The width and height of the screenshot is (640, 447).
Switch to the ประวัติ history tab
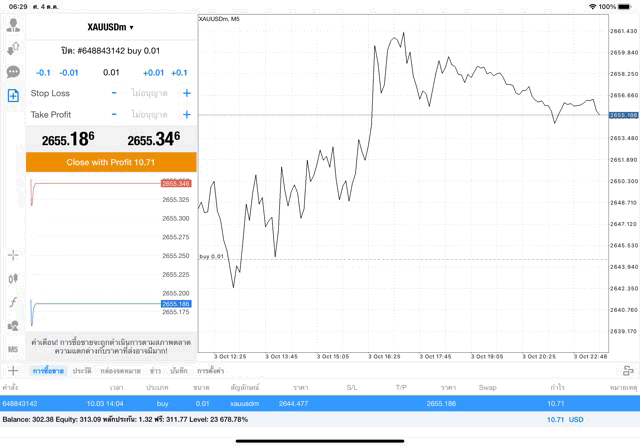point(81,371)
